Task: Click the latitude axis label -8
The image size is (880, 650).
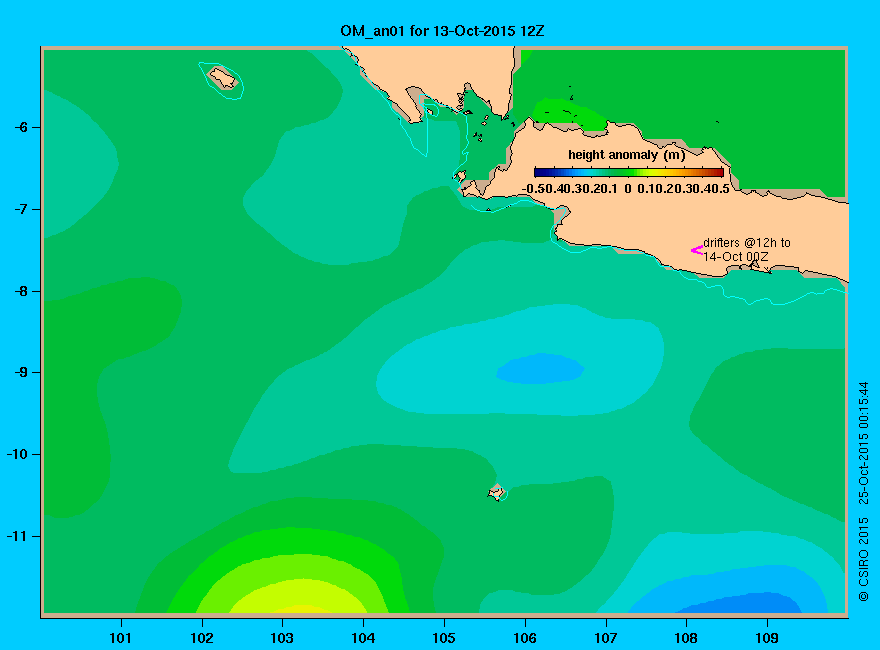Action: point(21,291)
